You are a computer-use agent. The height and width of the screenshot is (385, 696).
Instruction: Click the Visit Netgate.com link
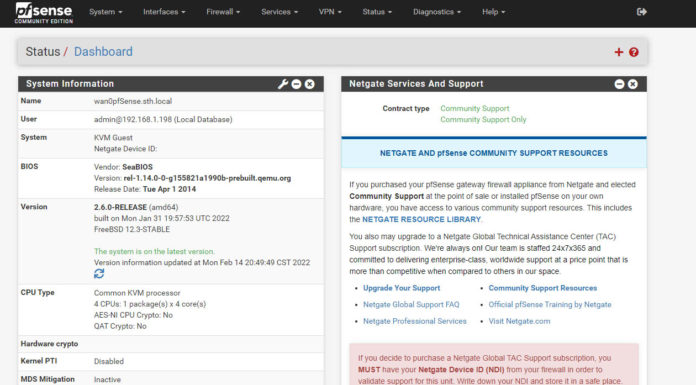pos(519,321)
